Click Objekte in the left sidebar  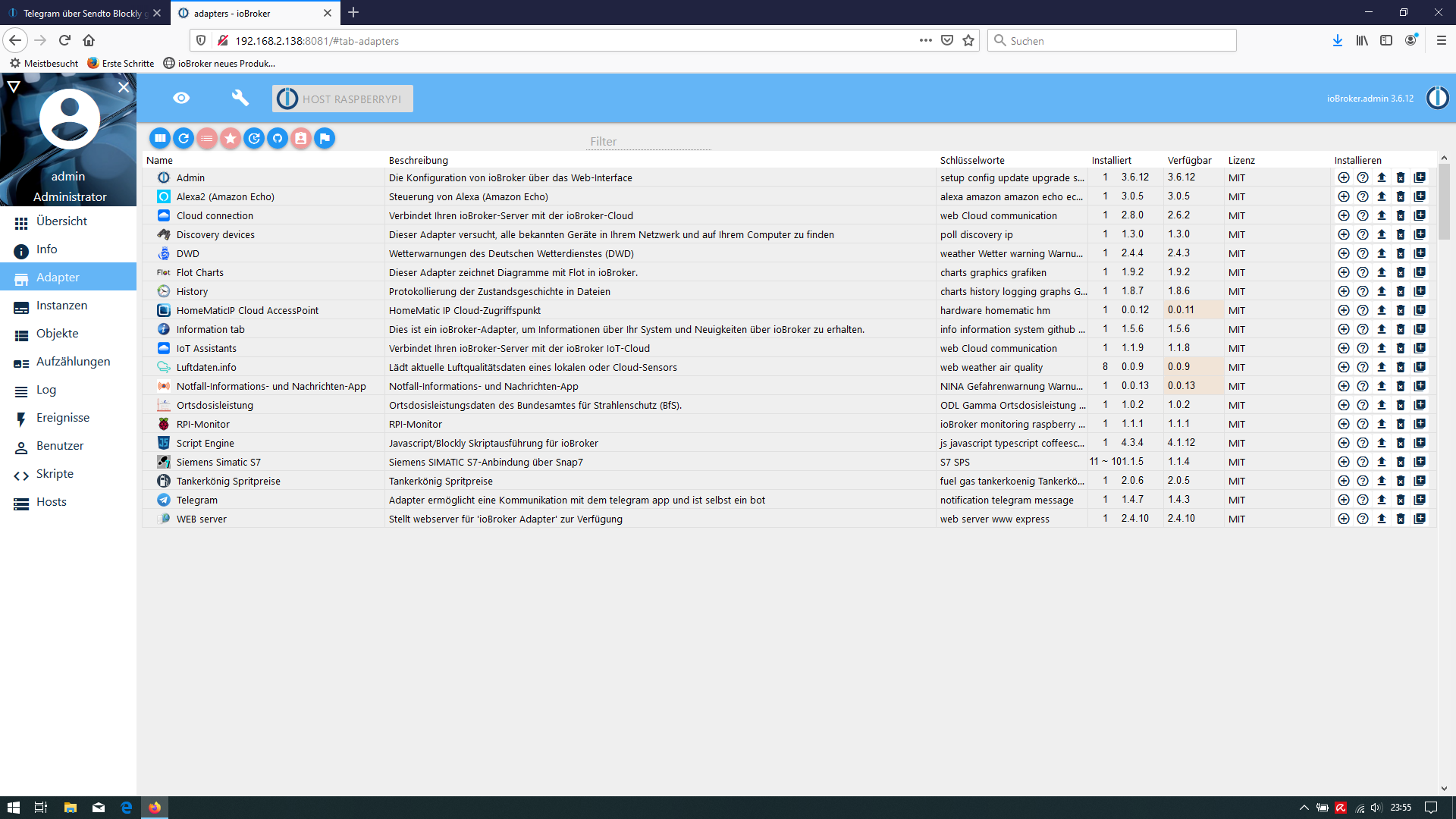[x=58, y=333]
